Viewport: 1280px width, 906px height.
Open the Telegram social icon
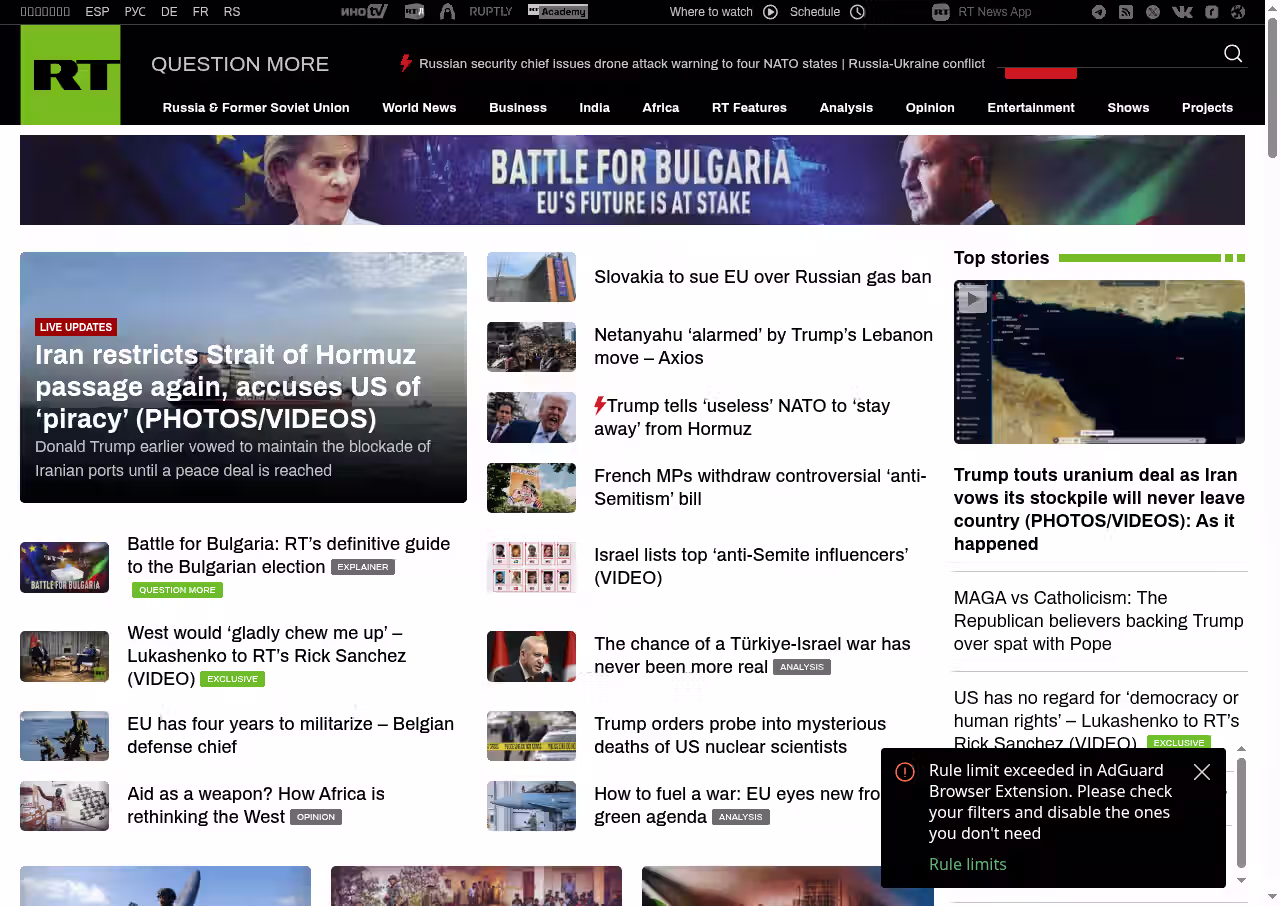point(1099,12)
